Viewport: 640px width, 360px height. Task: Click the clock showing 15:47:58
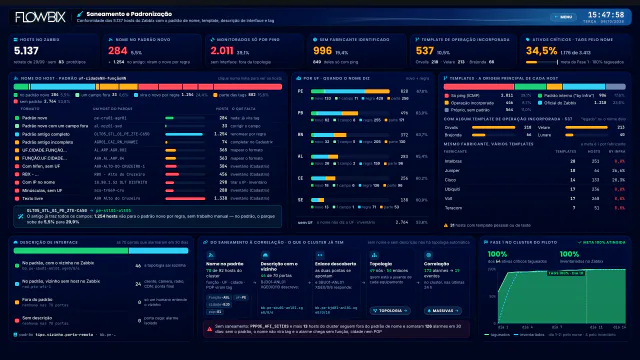[606, 15]
